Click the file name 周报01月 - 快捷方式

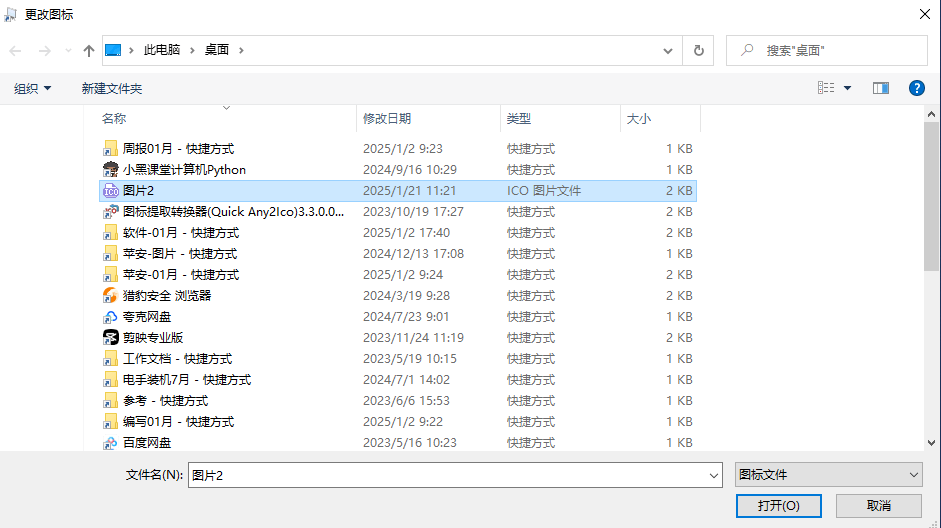click(x=178, y=148)
